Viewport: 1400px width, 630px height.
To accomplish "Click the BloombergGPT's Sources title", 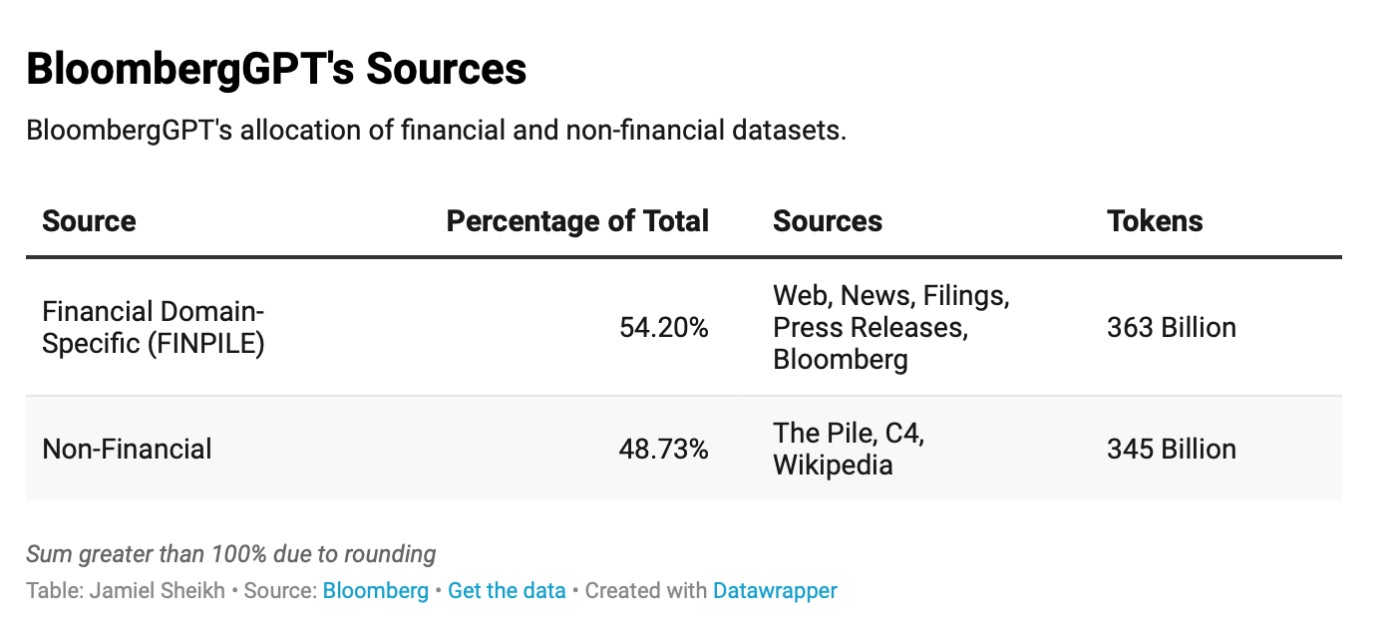I will coord(276,70).
